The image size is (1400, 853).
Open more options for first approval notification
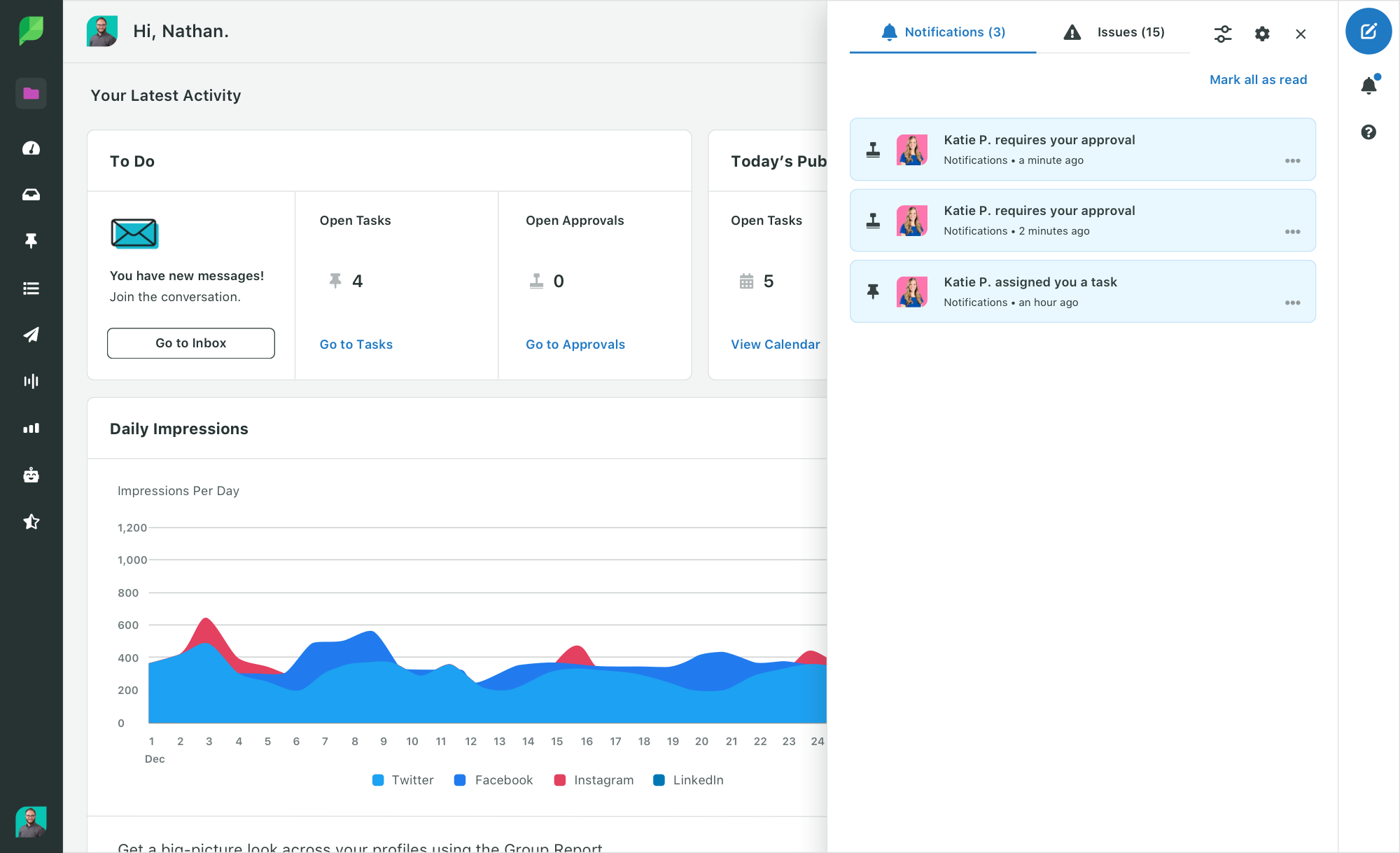[x=1292, y=161]
